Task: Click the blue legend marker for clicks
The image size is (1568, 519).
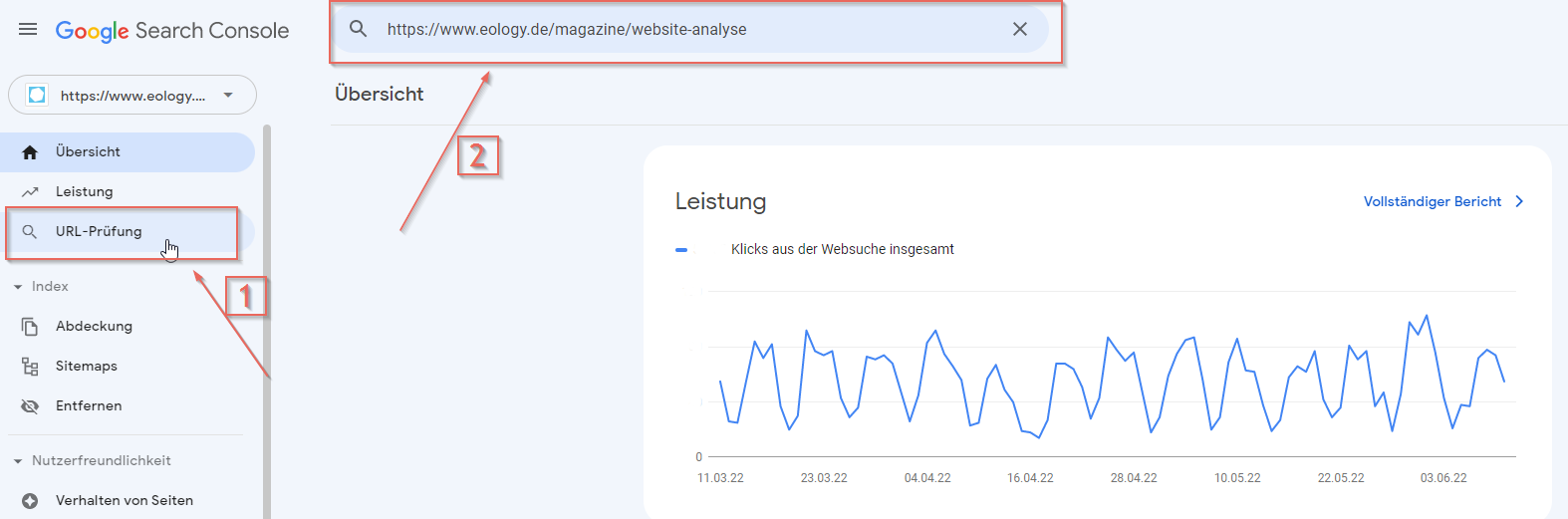Action: (681, 250)
